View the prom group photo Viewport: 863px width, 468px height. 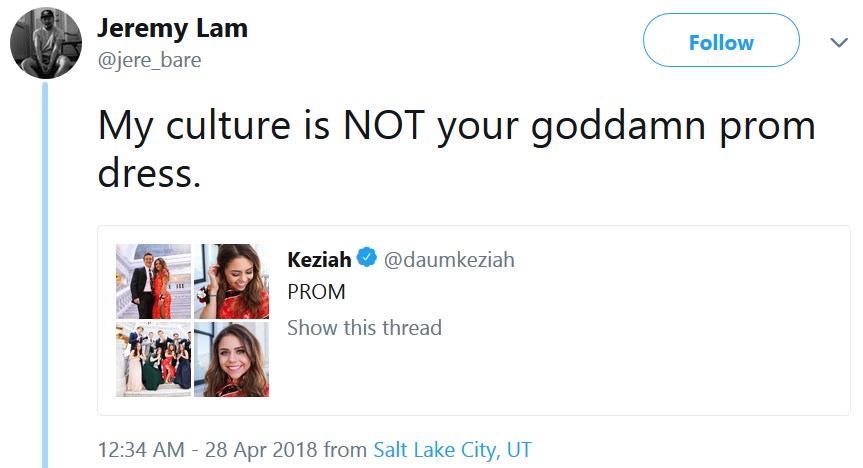point(154,360)
